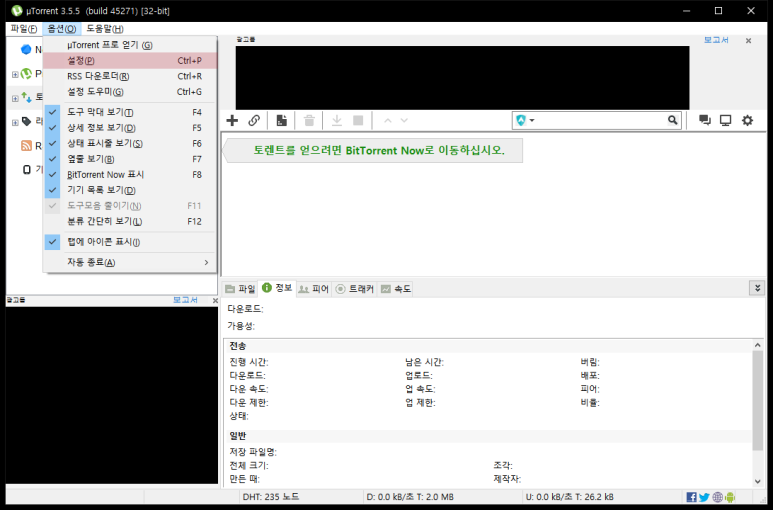Click the Android icon in status bar
Image resolution: width=773 pixels, height=510 pixels.
[730, 497]
